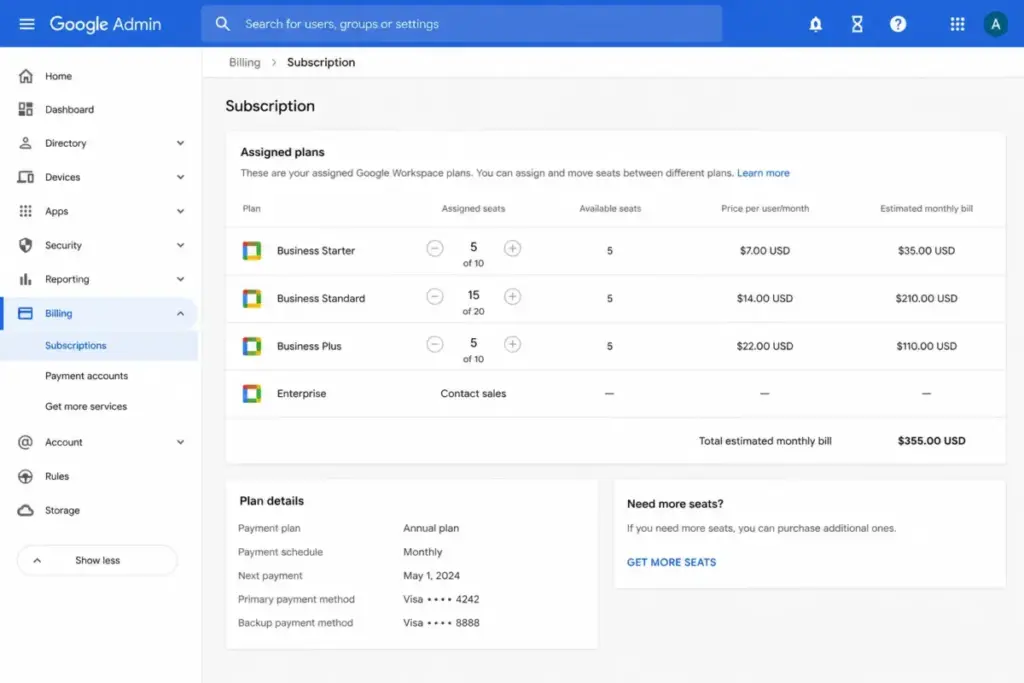This screenshot has width=1024, height=683.
Task: Click the Rules icon in sidebar
Action: pos(25,476)
